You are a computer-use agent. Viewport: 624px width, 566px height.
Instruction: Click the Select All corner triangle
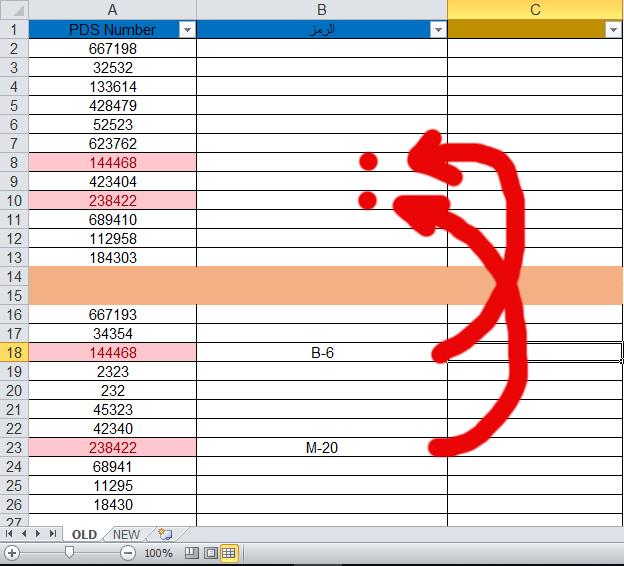pyautogui.click(x=14, y=10)
